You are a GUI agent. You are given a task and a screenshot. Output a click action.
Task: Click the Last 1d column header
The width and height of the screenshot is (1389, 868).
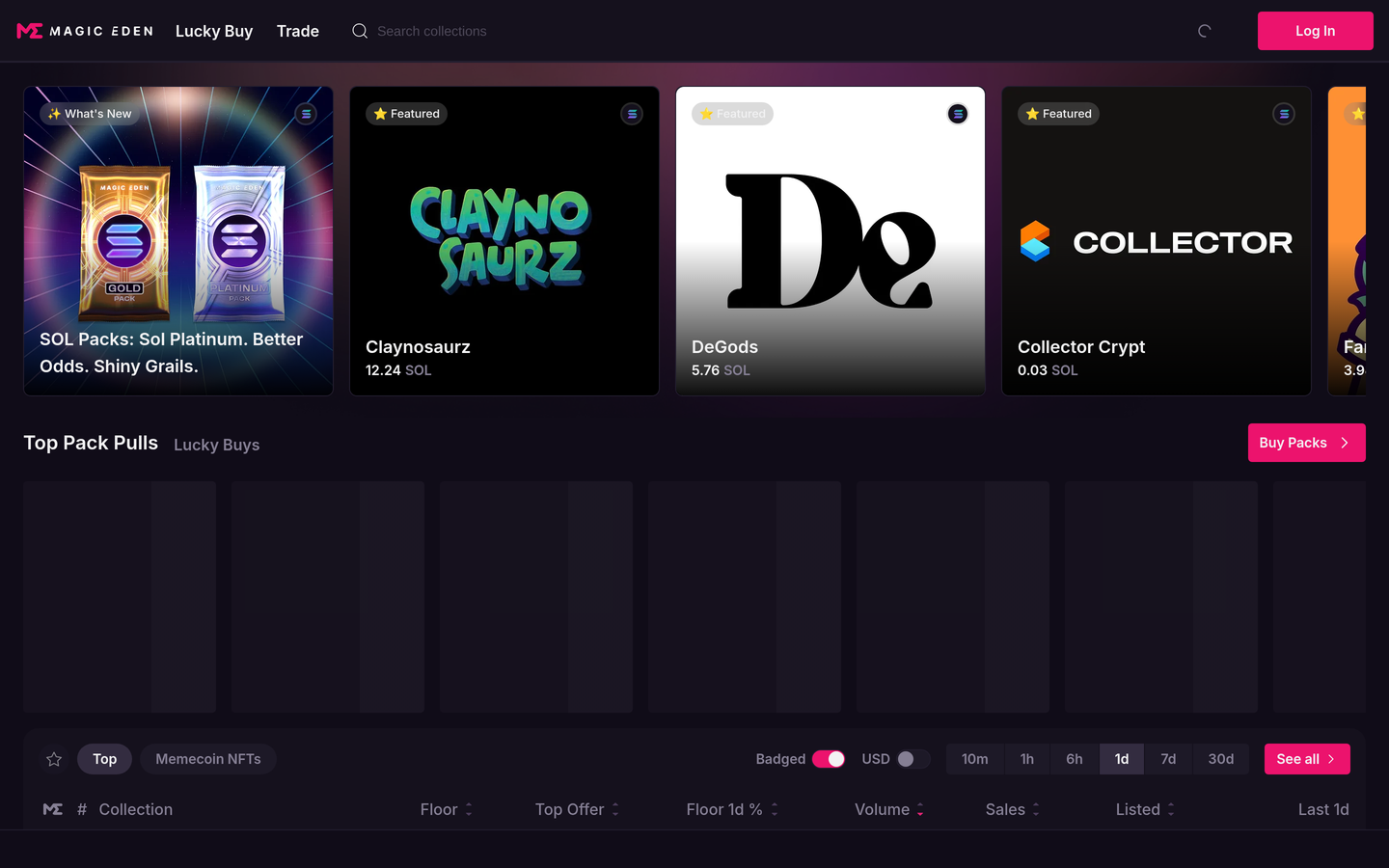point(1323,809)
